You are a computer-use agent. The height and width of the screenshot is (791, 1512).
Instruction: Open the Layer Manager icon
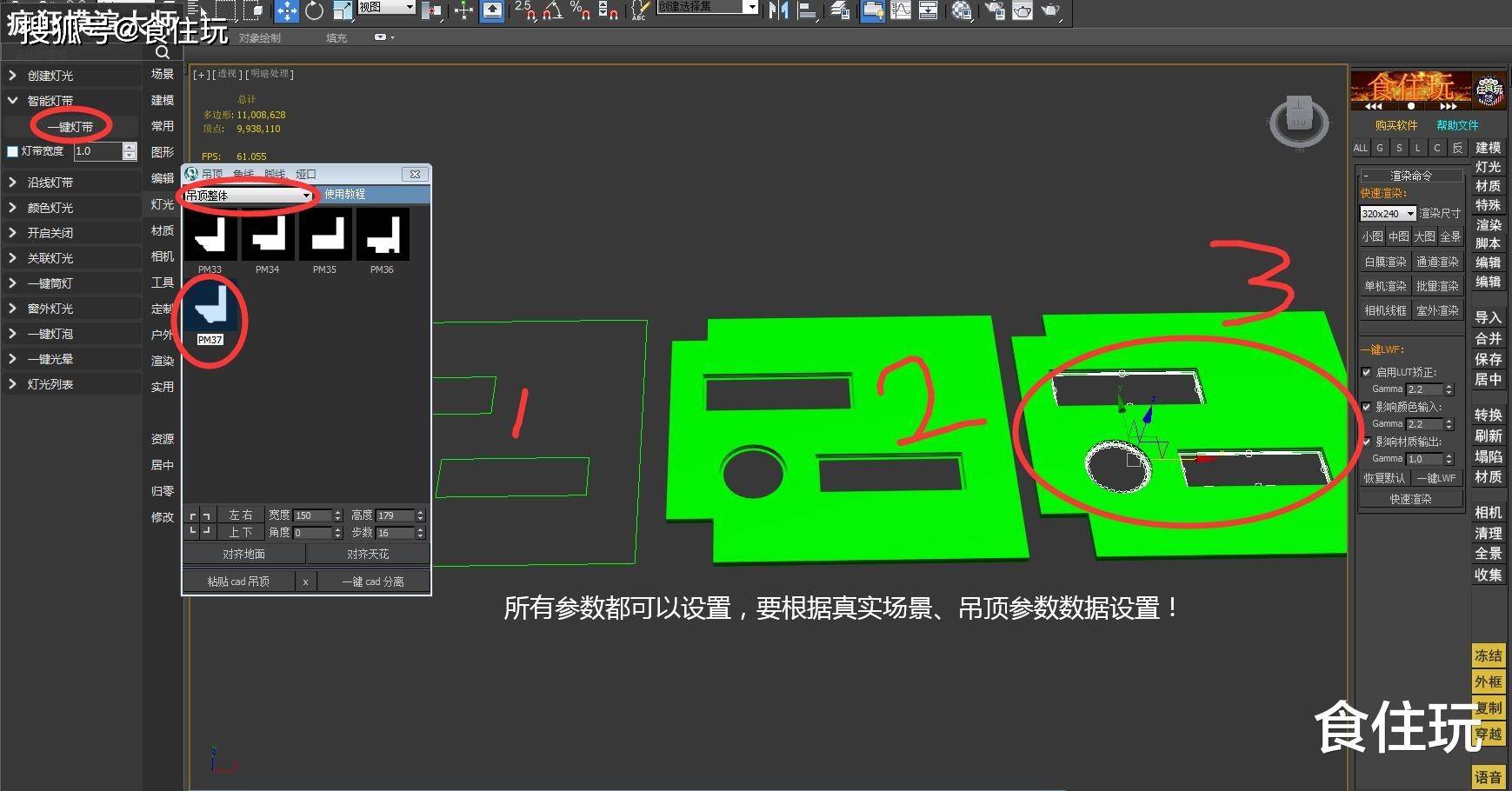coord(872,11)
